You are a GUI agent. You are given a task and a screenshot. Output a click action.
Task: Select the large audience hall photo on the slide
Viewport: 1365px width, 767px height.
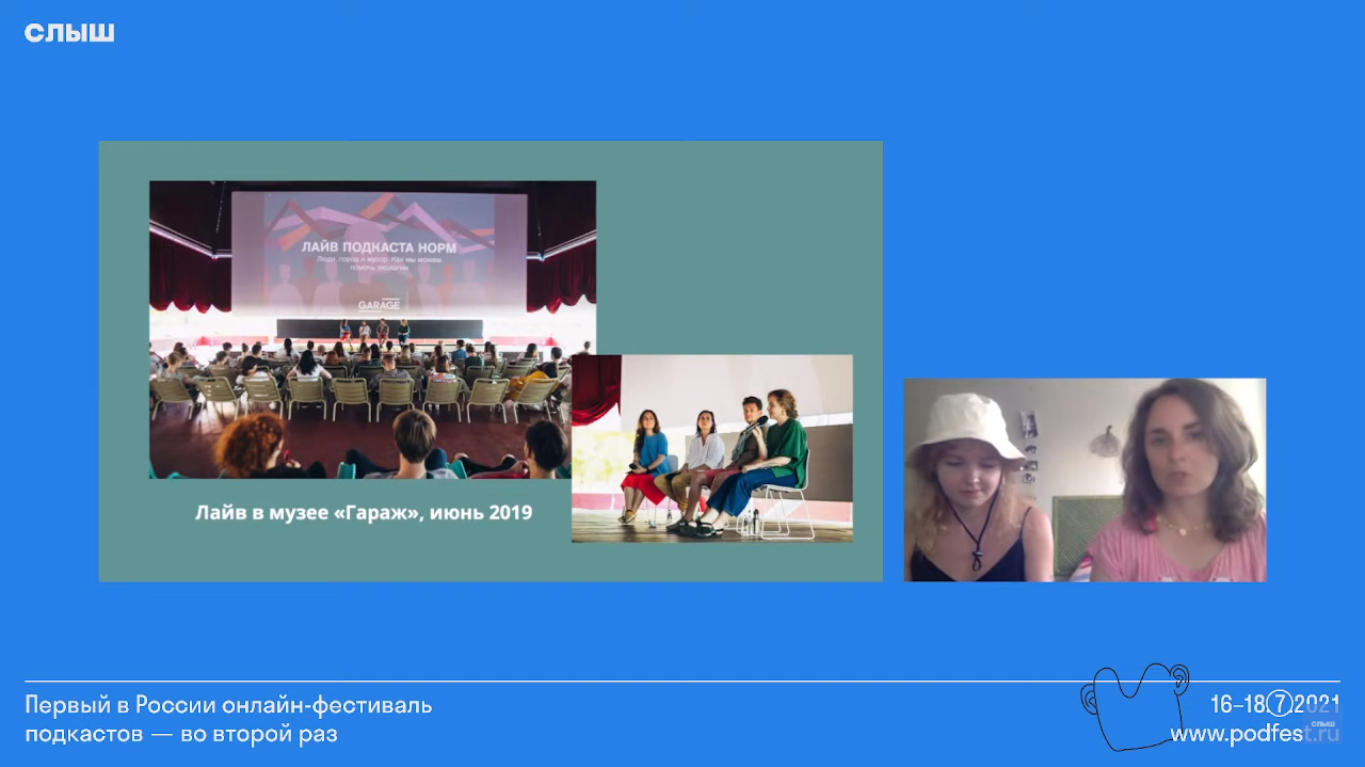372,329
